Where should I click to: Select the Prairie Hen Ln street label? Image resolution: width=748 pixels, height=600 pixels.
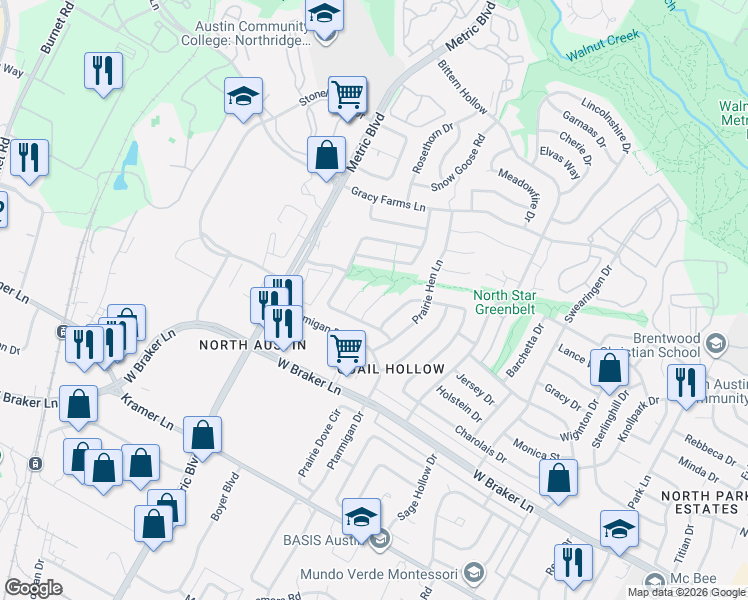click(x=428, y=292)
